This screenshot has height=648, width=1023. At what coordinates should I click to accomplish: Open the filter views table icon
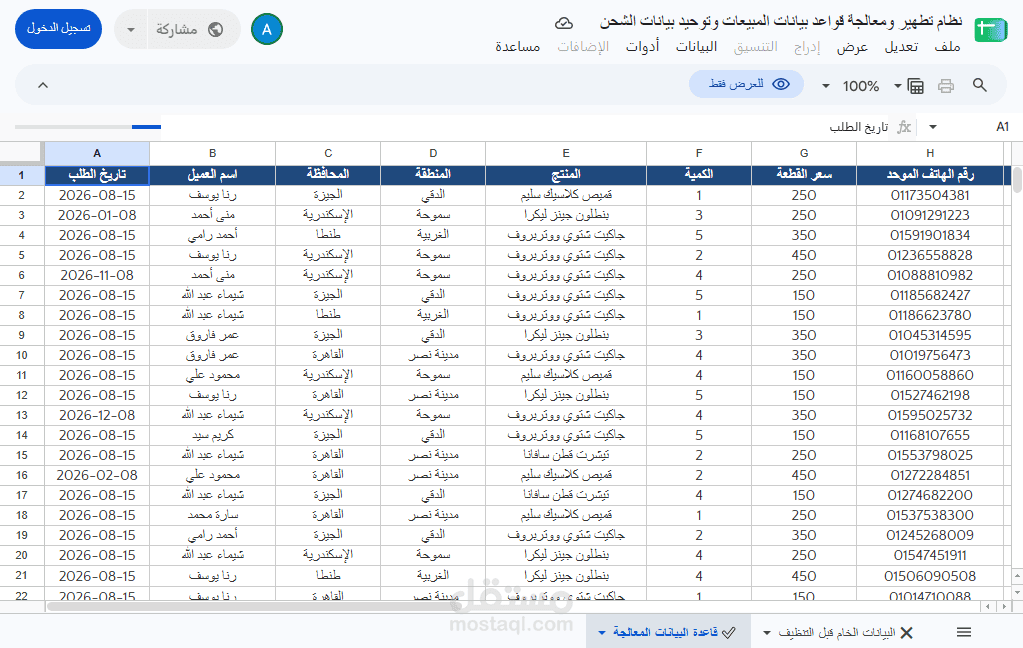[x=915, y=85]
